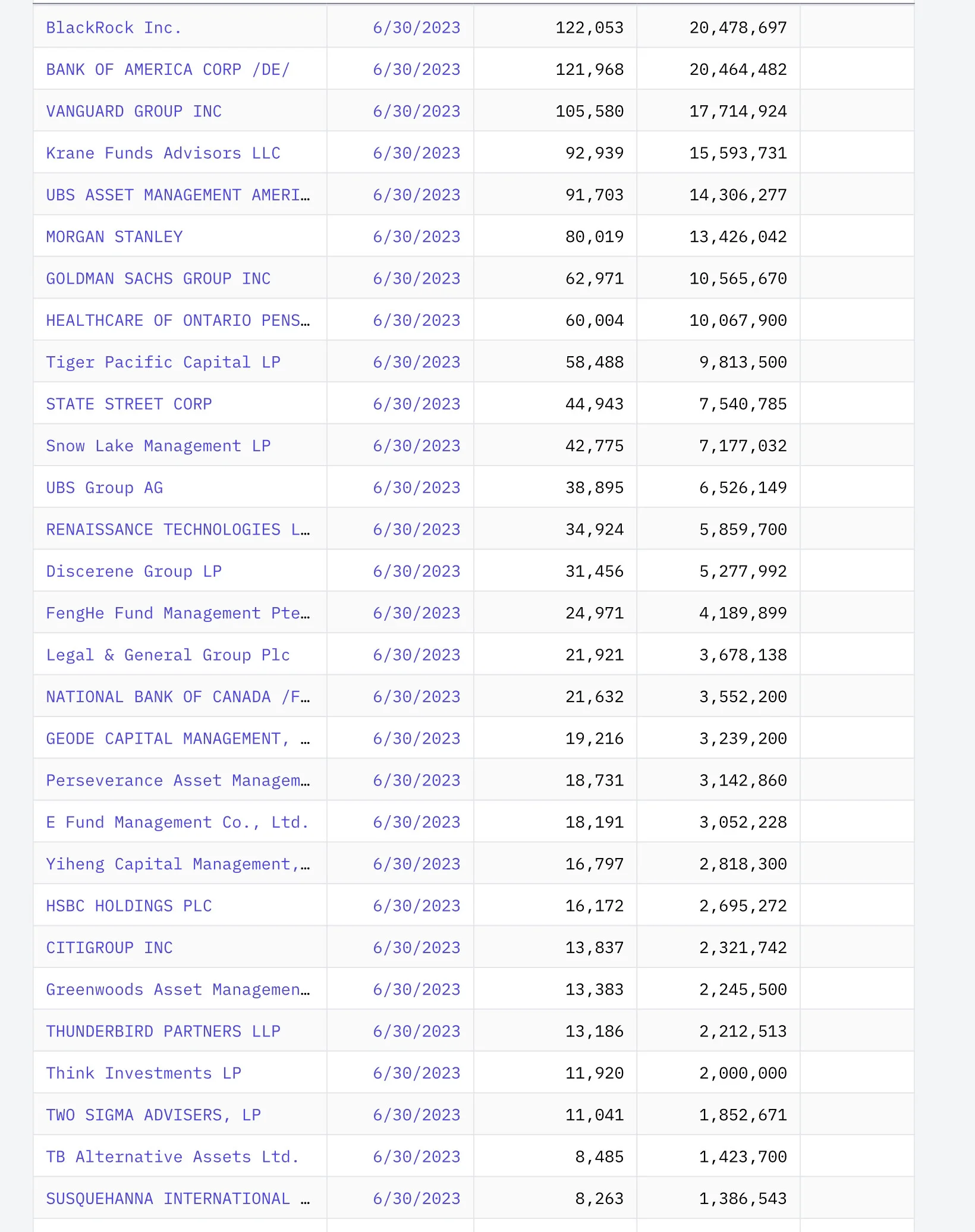Click the 6/30/2023 date for Think Investments LP
The height and width of the screenshot is (1232, 975).
(417, 1073)
